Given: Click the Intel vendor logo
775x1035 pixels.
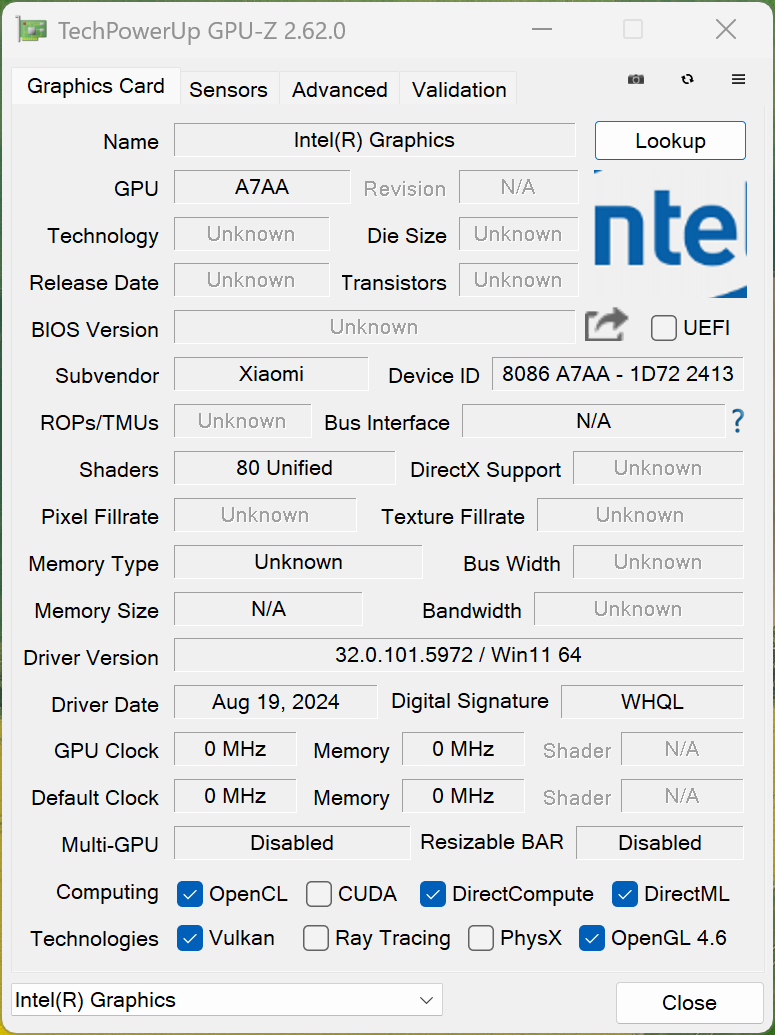Looking at the screenshot, I should click(x=670, y=233).
